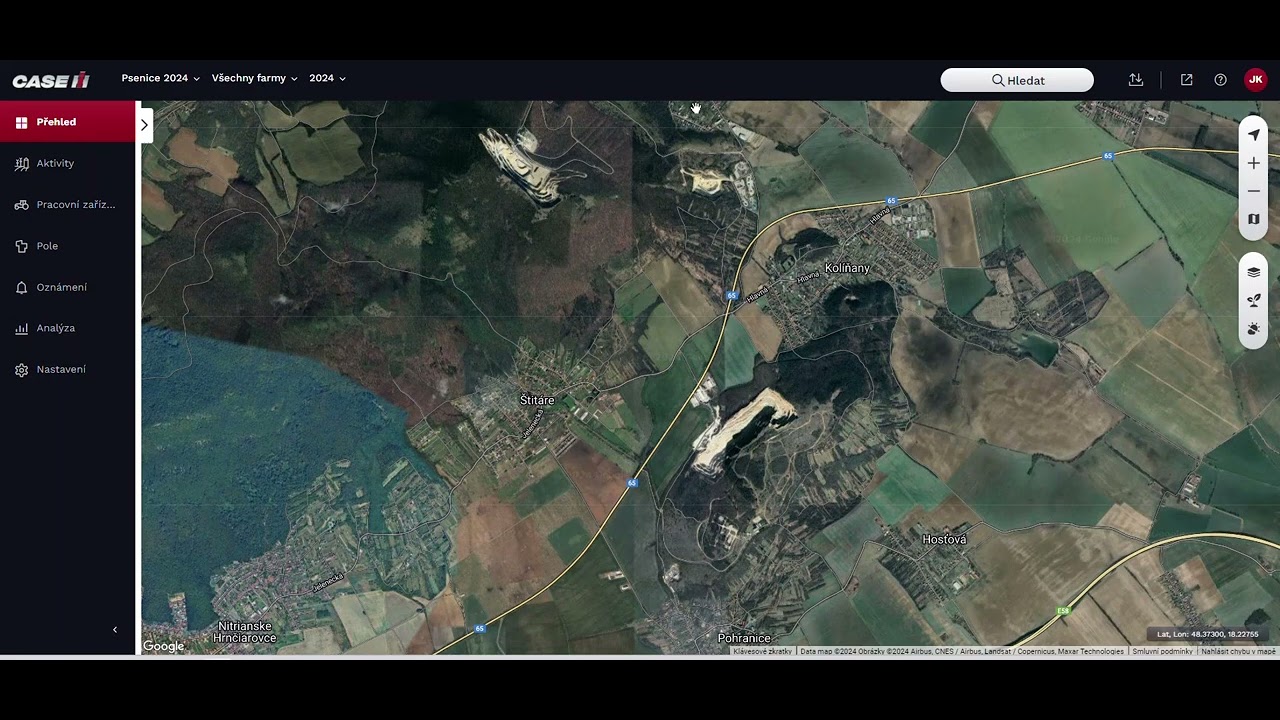Viewport: 1280px width, 720px height.
Task: Click the download tray icon
Action: click(x=1136, y=80)
